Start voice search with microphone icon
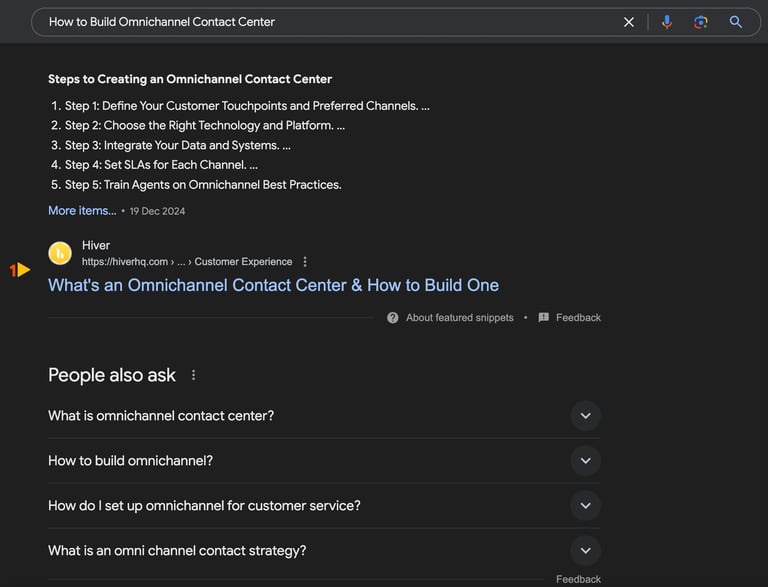This screenshot has height=587, width=768. pos(667,22)
